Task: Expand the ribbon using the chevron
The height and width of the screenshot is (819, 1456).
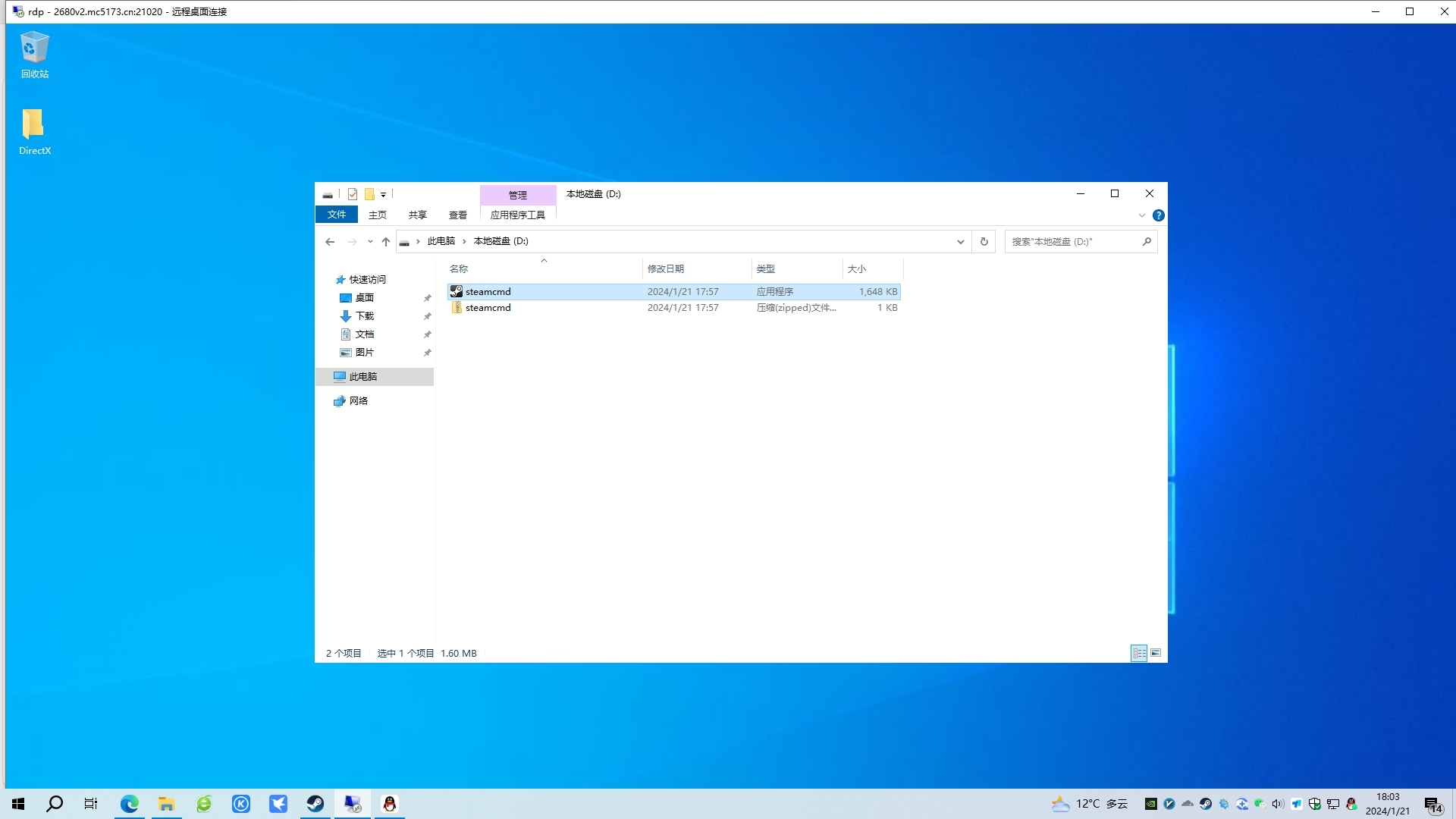Action: point(1142,215)
